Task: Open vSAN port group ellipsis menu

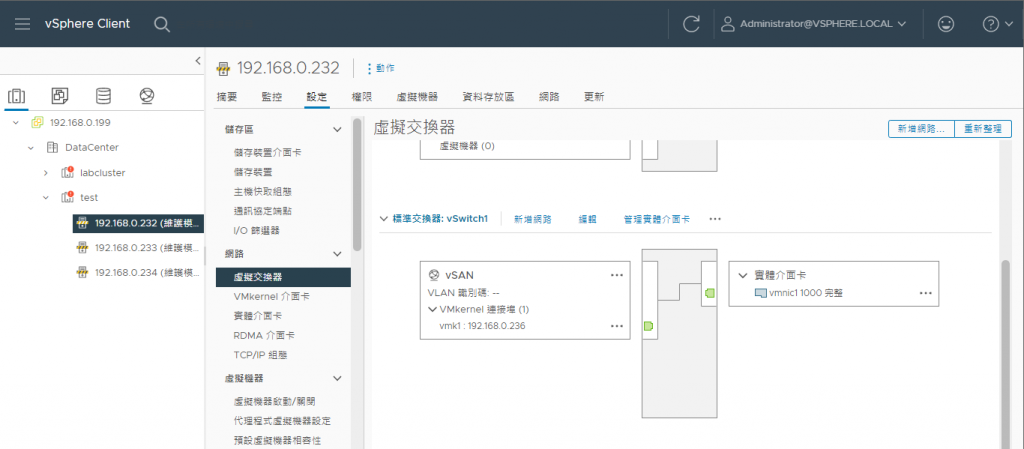Action: 616,275
